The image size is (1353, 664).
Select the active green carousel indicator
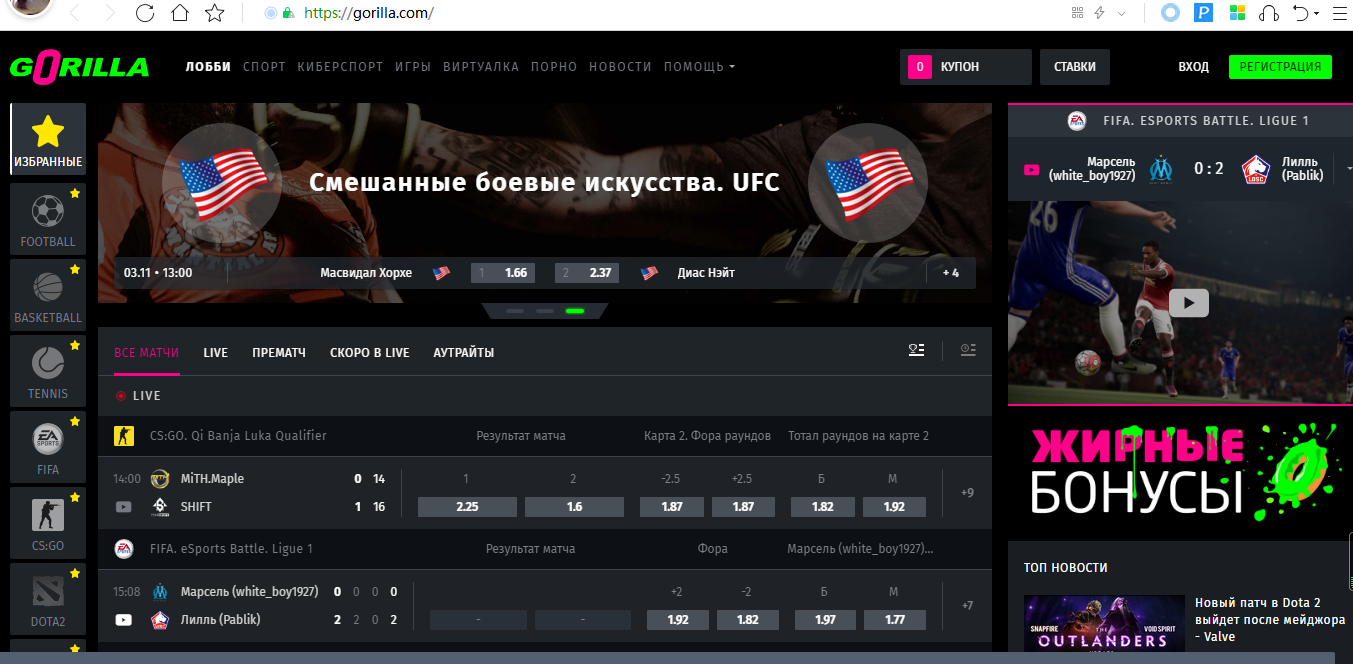[575, 311]
